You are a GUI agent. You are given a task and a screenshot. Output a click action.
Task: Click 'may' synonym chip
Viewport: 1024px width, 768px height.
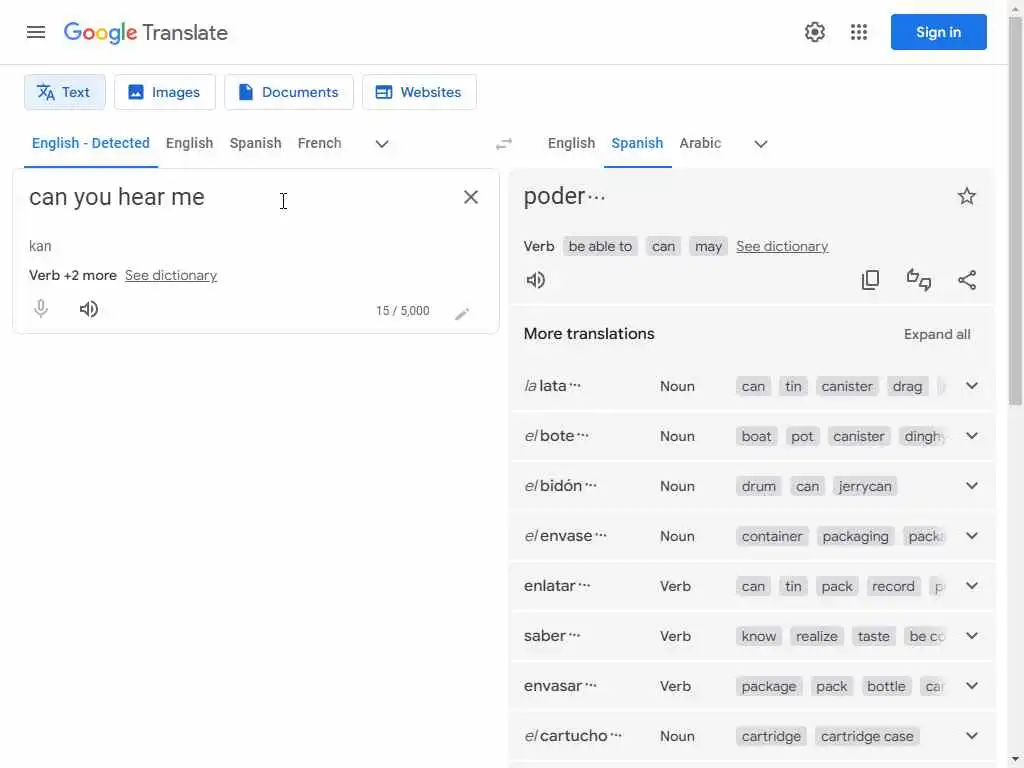click(x=708, y=246)
